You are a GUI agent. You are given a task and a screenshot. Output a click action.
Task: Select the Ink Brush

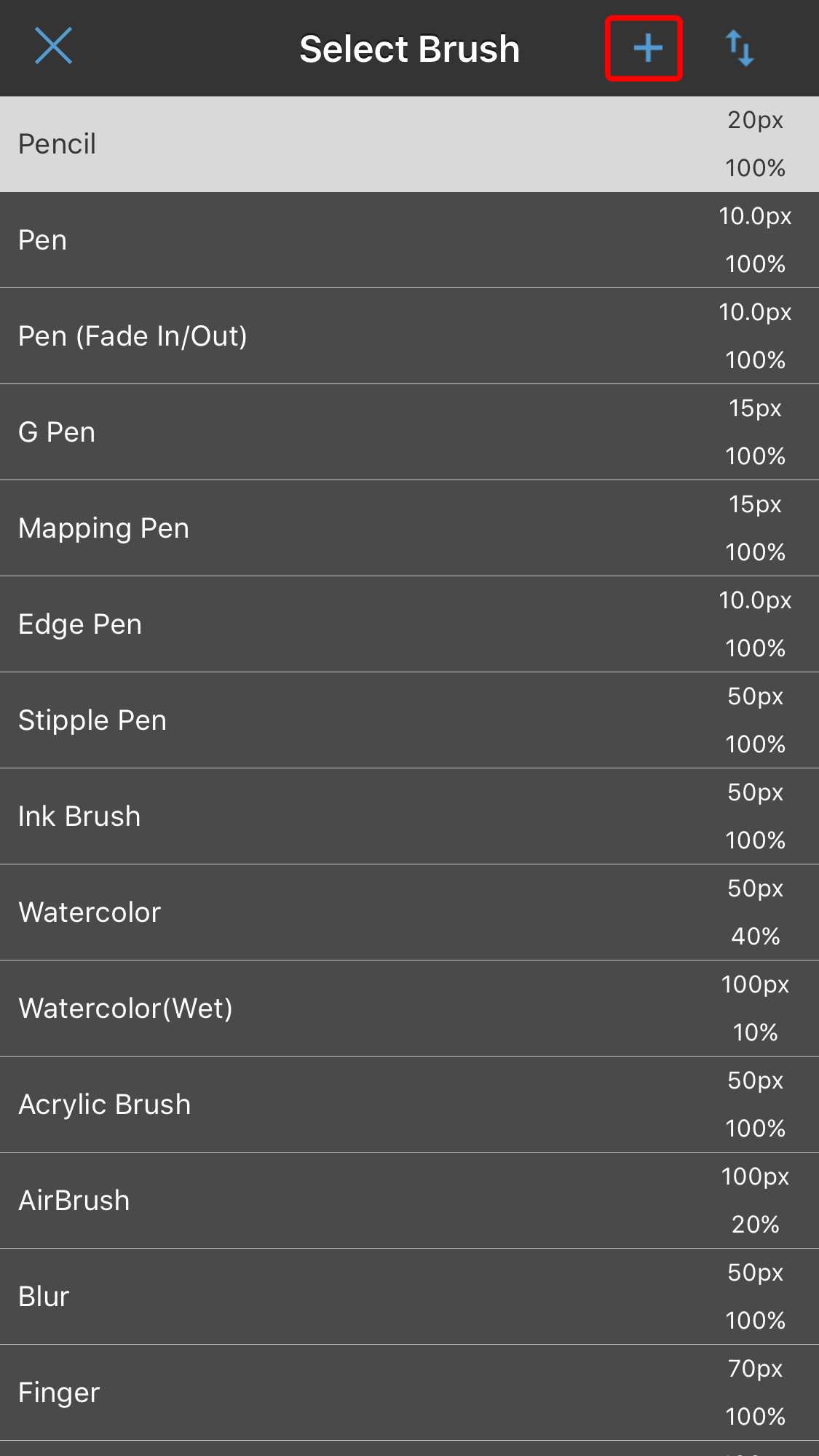(x=291, y=816)
